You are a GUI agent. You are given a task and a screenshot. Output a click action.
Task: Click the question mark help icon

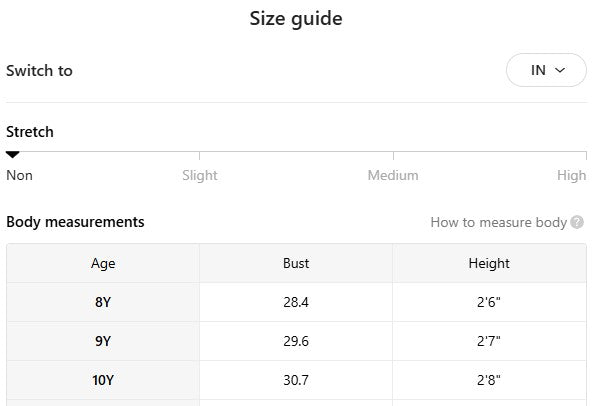[577, 222]
